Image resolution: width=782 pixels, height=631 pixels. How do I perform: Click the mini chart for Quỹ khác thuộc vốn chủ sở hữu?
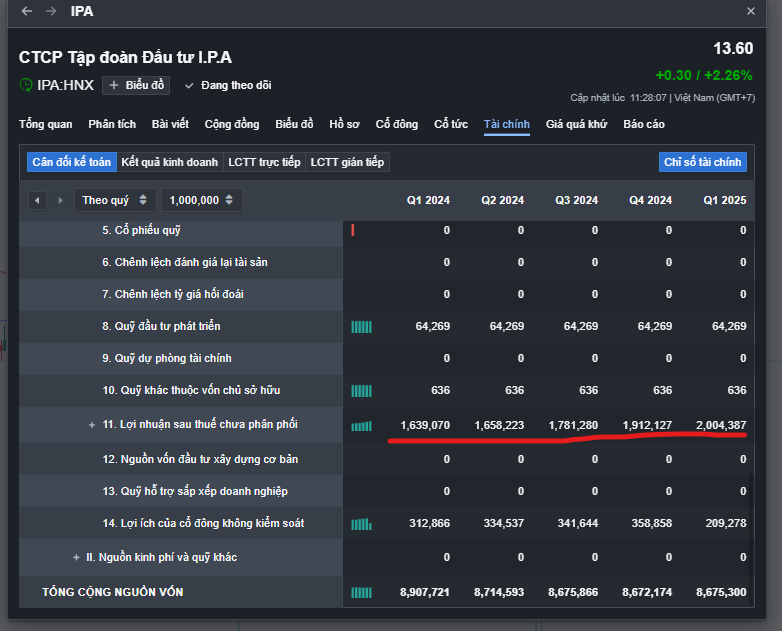(x=361, y=391)
